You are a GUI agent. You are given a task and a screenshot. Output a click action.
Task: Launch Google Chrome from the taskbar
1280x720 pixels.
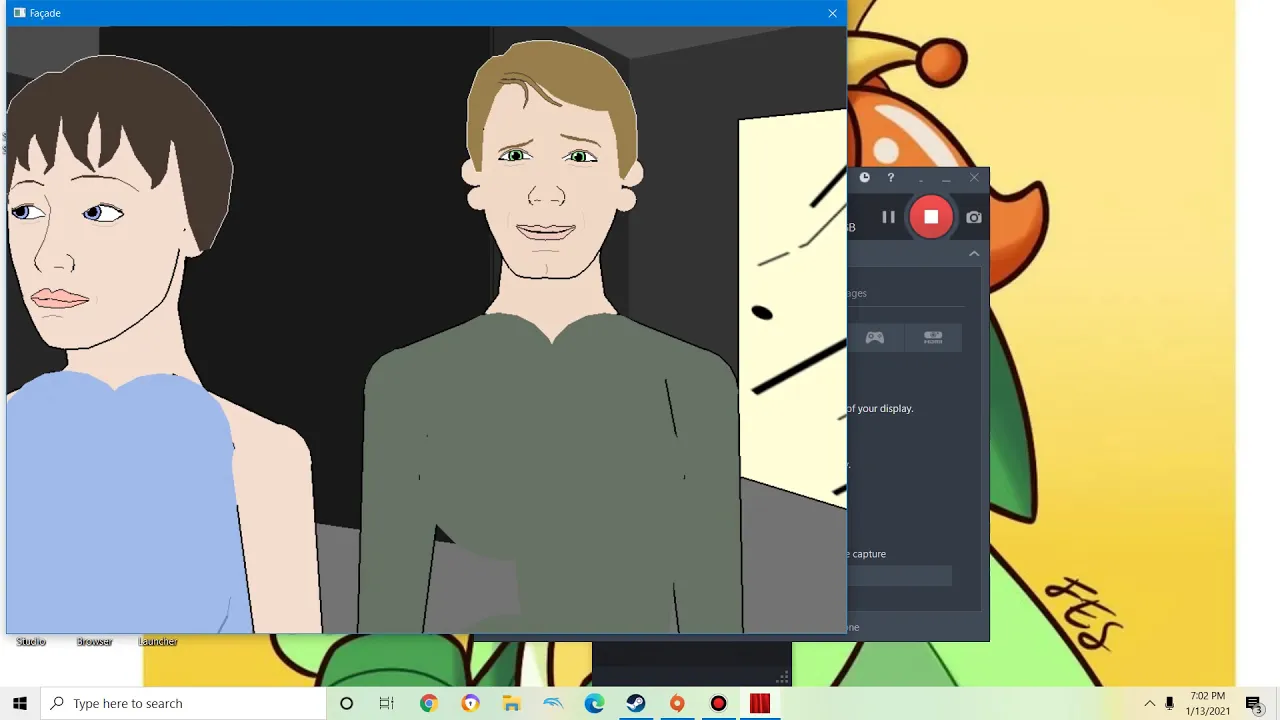point(429,704)
